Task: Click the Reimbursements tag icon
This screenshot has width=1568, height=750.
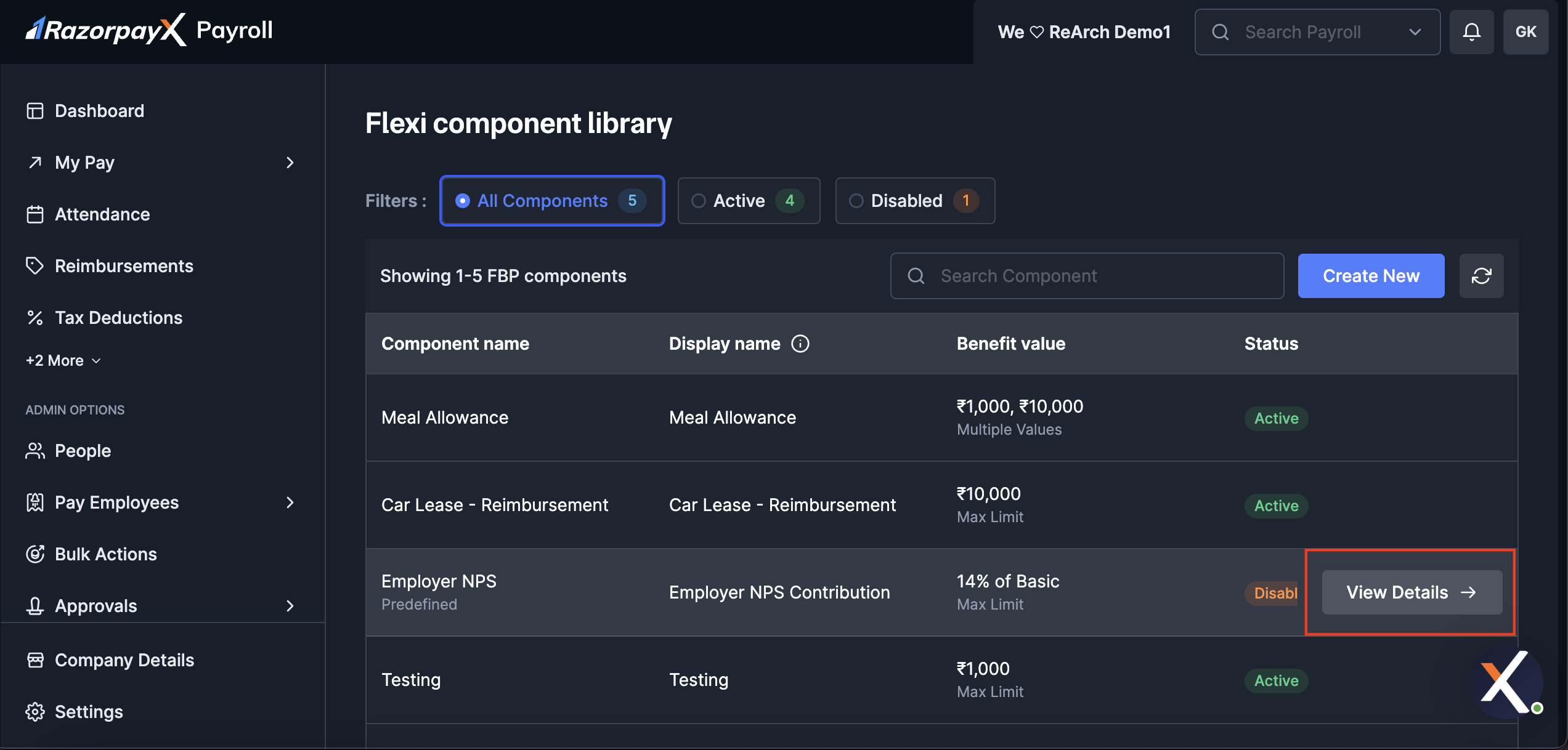Action: pyautogui.click(x=35, y=266)
